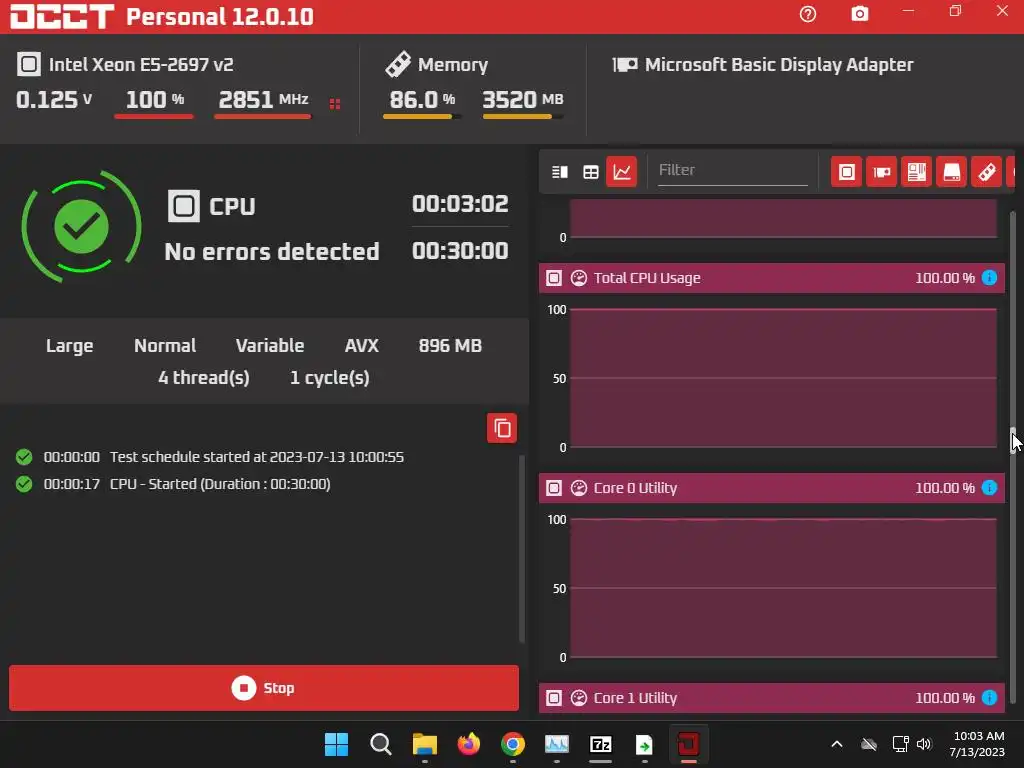The width and height of the screenshot is (1024, 768).
Task: Click the Large data set setting
Action: click(x=69, y=345)
